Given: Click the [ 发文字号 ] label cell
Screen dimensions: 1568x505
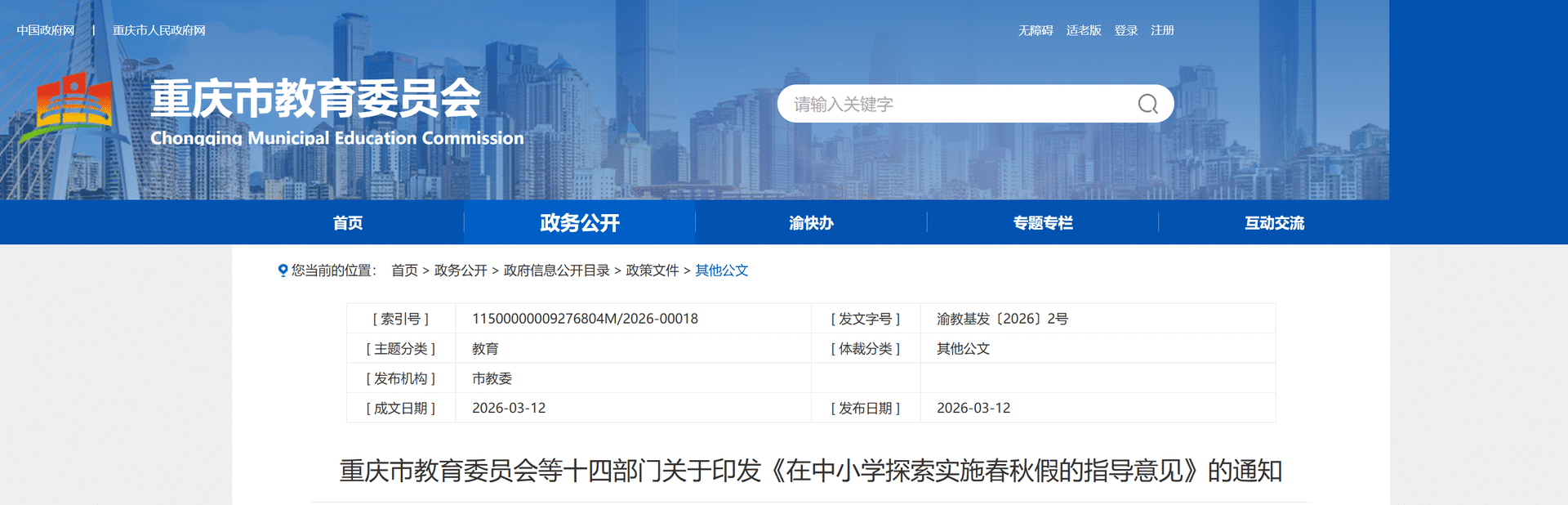Looking at the screenshot, I should [x=866, y=319].
